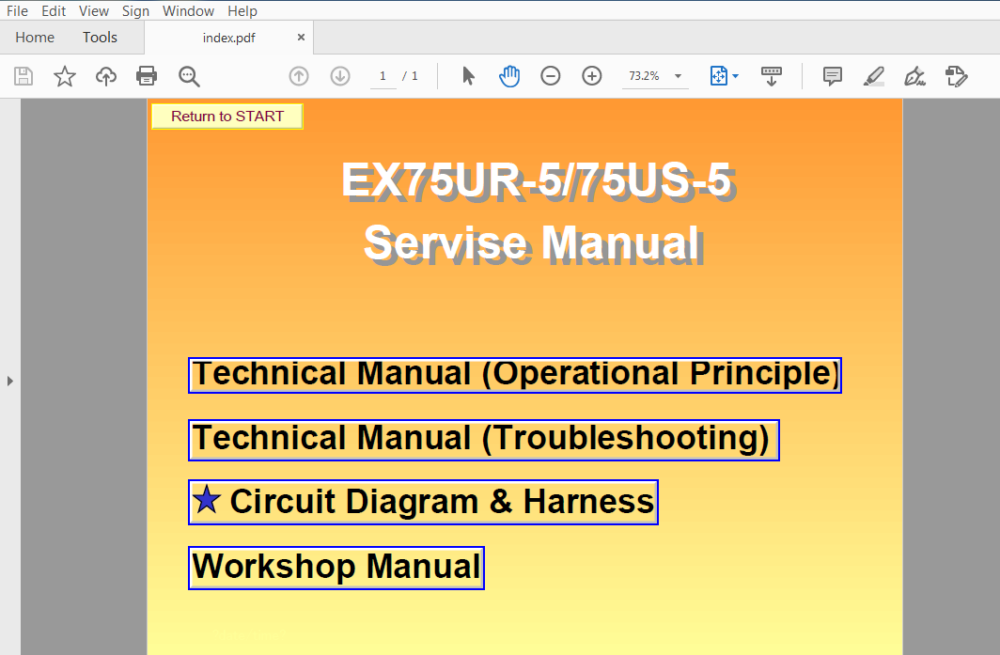The width and height of the screenshot is (1000, 655).
Task: Choose the Selection arrow tool
Action: coord(468,77)
